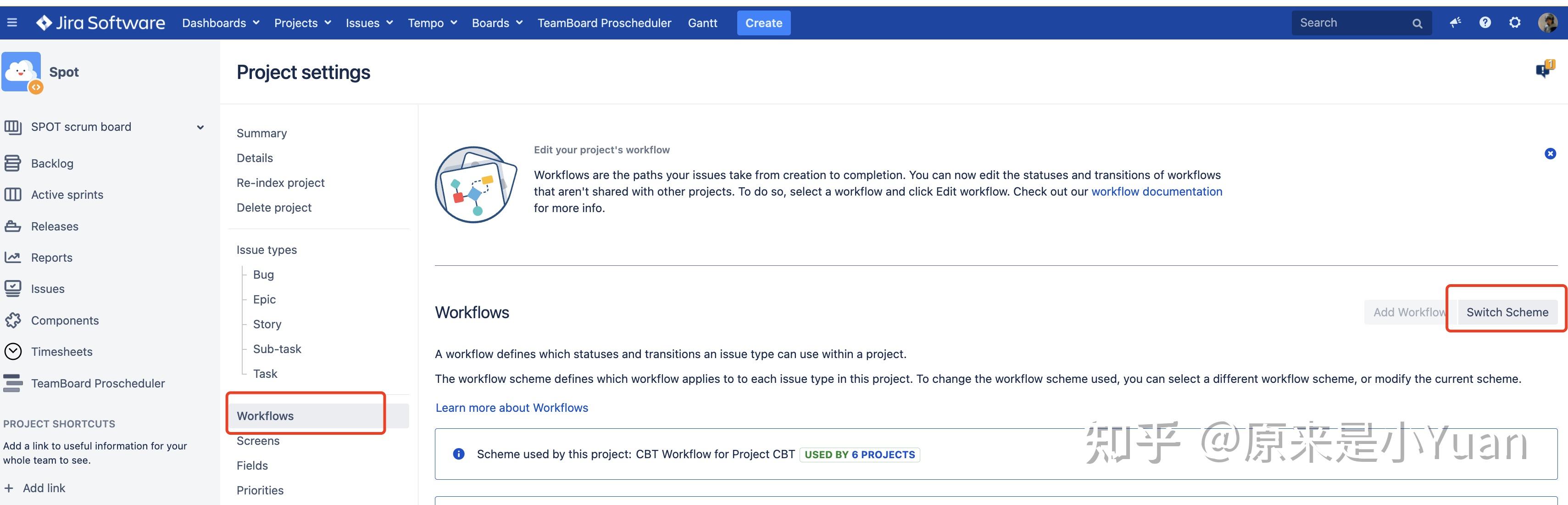Open Timesheets in the sidebar
1568x505 pixels.
click(x=61, y=352)
